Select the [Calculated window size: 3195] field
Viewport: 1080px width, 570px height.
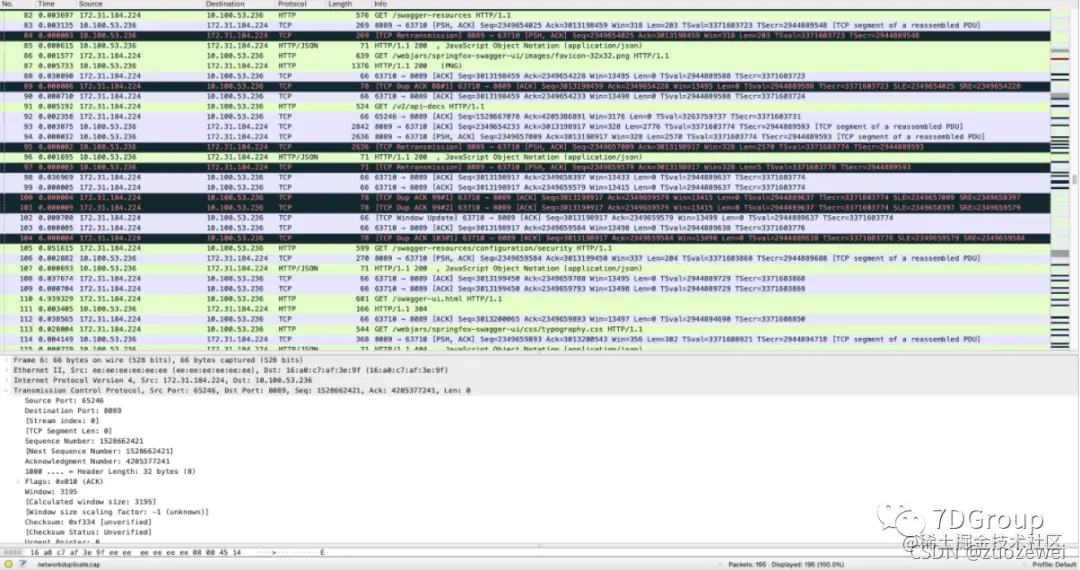click(x=91, y=502)
